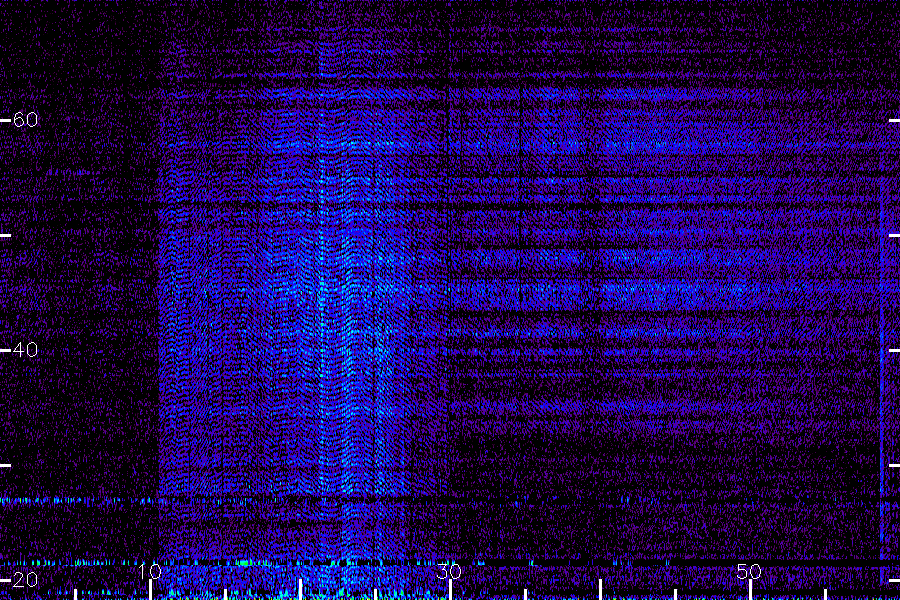Image resolution: width=900 pixels, height=600 pixels.
Task: Click the '40' label on the vertical axis
Action: pyautogui.click(x=25, y=350)
